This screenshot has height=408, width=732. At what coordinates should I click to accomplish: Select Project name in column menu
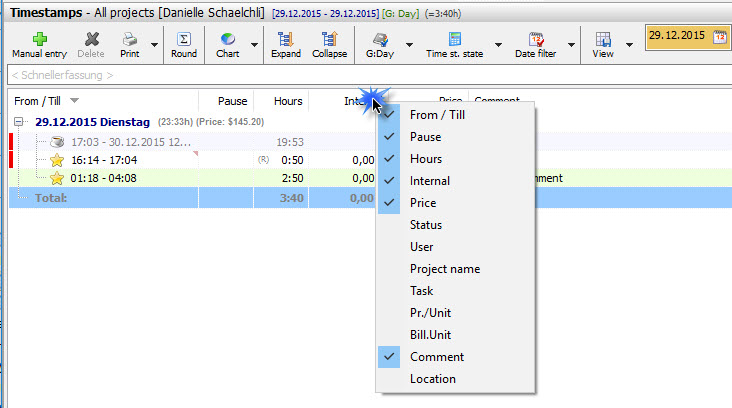[444, 269]
